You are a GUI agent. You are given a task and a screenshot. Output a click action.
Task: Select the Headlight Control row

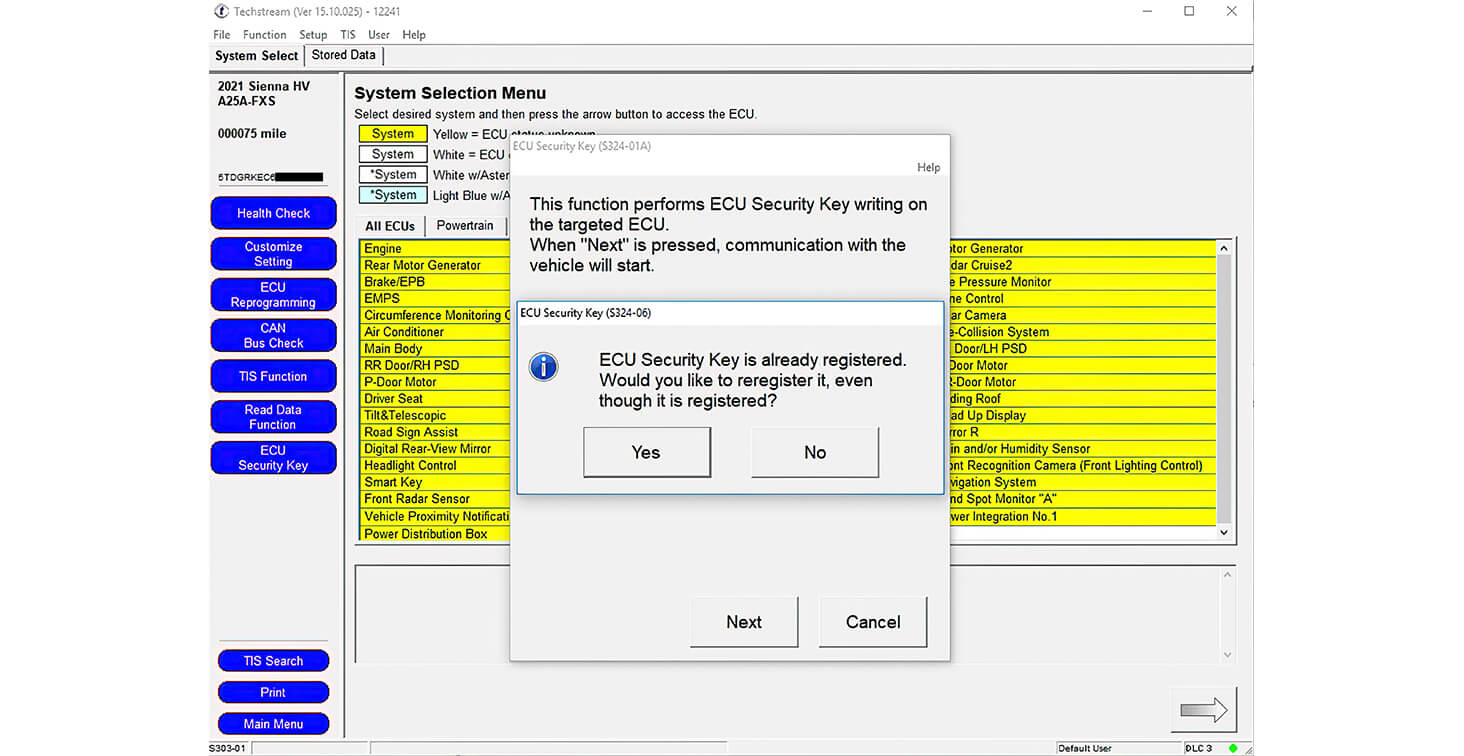pos(436,466)
